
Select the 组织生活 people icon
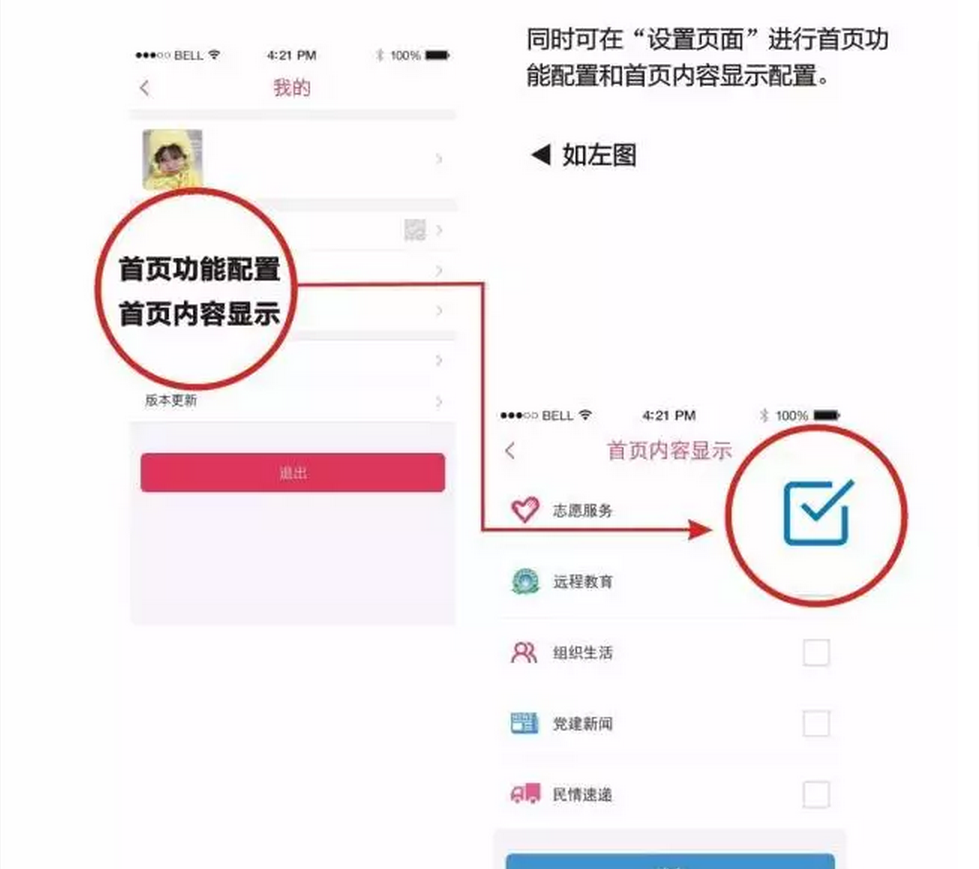tap(524, 653)
